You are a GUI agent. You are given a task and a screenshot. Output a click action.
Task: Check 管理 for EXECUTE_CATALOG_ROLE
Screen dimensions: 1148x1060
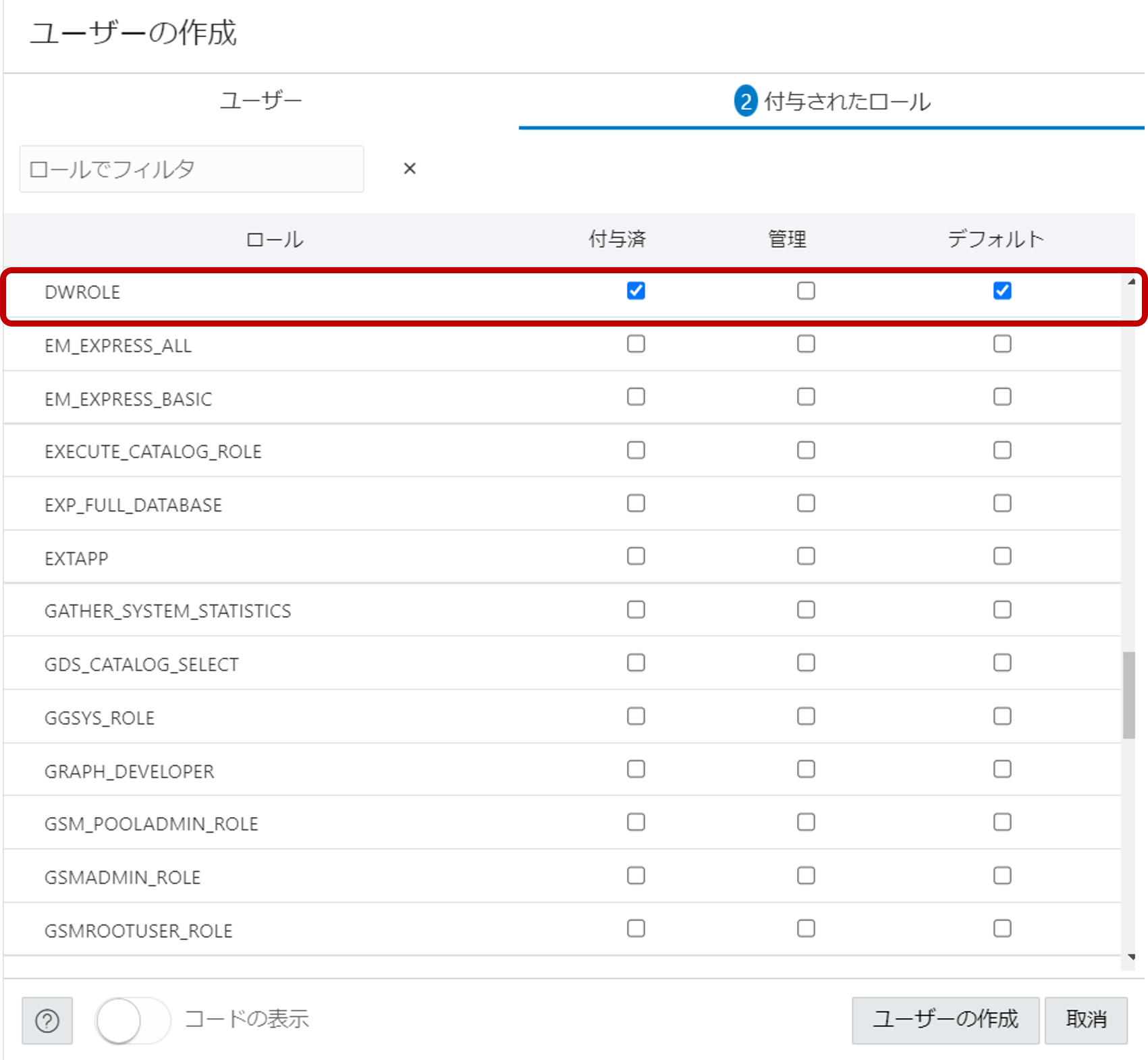(x=805, y=450)
